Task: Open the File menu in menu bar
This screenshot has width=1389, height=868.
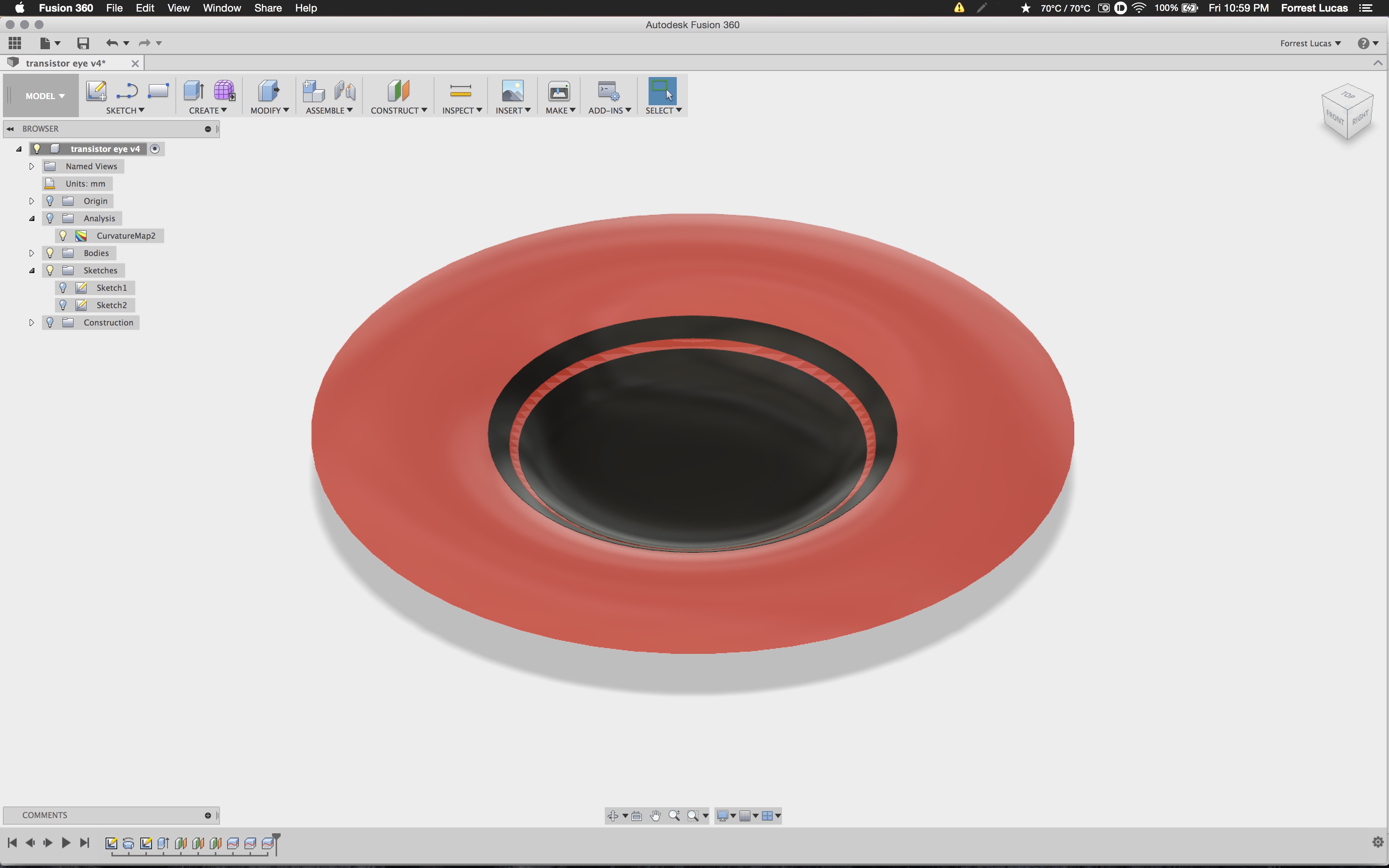Action: point(114,8)
